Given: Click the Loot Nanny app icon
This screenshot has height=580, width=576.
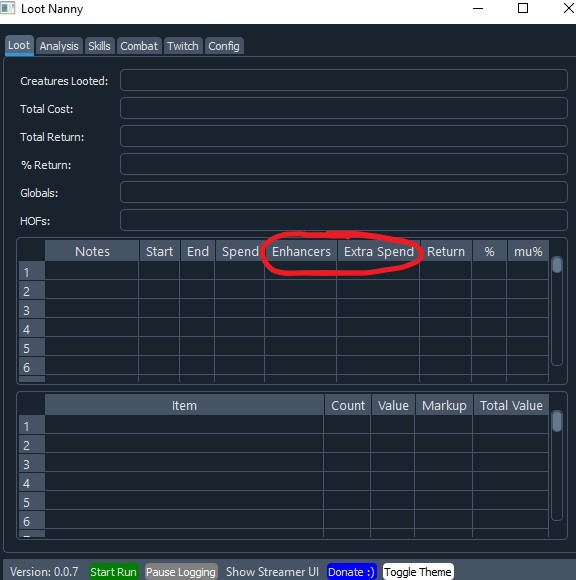Looking at the screenshot, I should coord(7,8).
